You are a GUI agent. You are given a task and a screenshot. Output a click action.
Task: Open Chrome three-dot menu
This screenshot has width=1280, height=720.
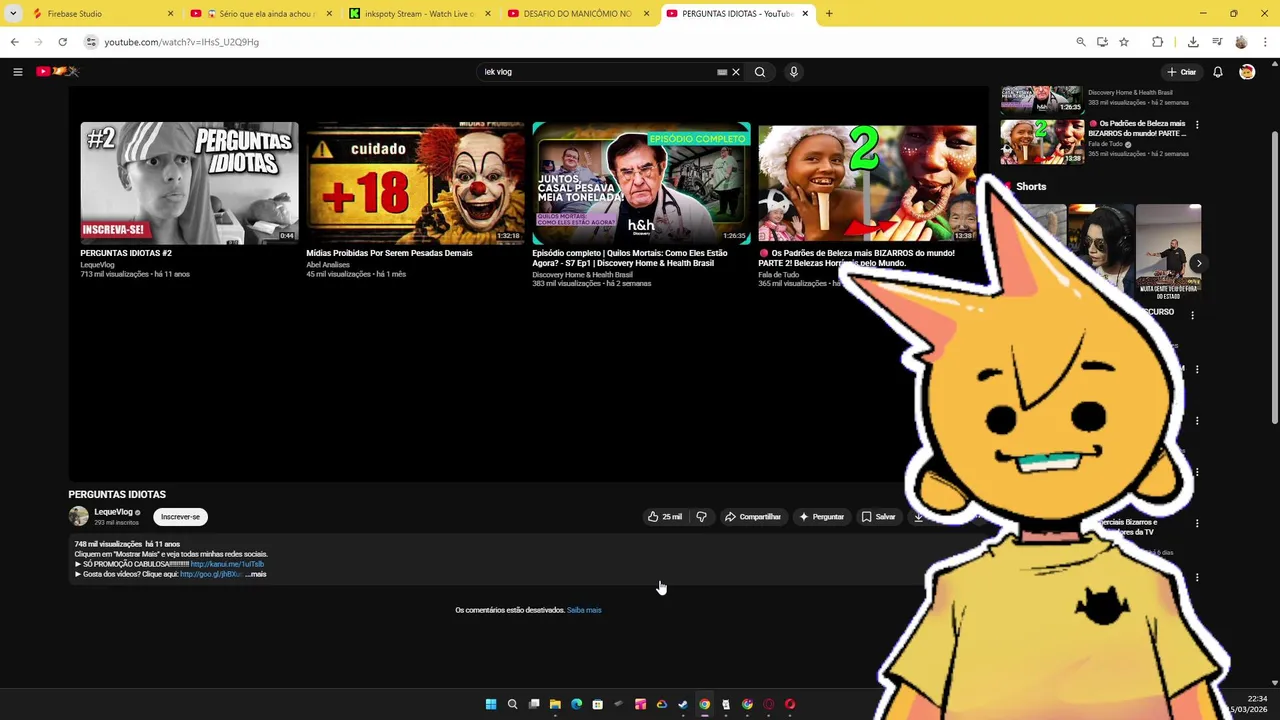1266,42
